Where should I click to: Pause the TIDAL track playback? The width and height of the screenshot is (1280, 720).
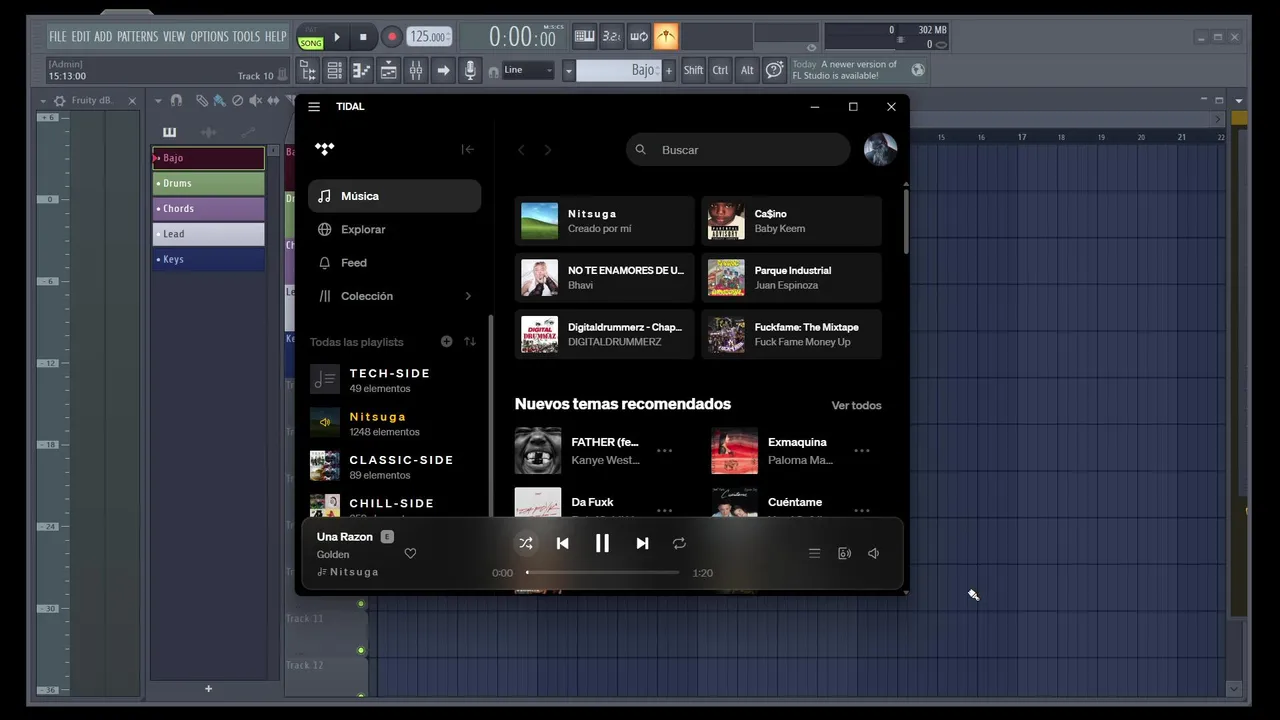(x=602, y=543)
